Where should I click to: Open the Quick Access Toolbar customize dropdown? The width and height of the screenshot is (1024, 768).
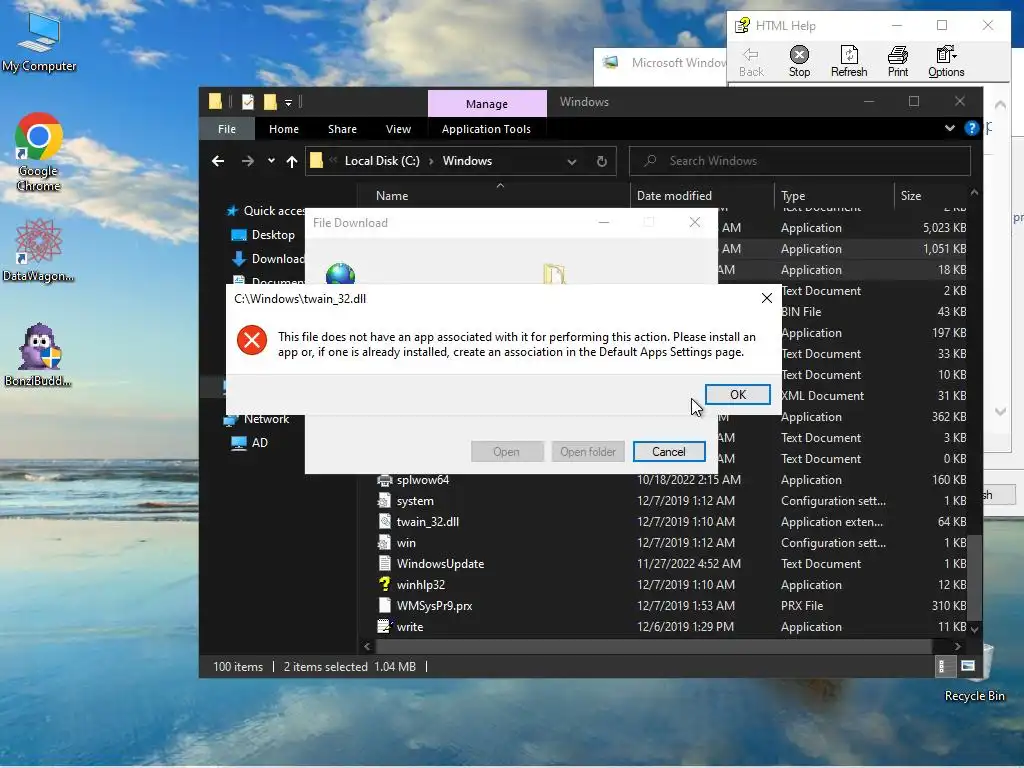click(288, 103)
